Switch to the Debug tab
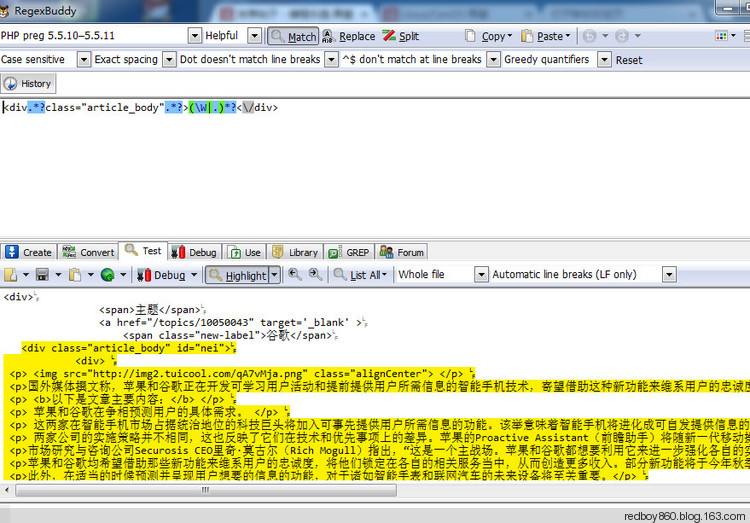Screen dimensions: 750x523 194,252
